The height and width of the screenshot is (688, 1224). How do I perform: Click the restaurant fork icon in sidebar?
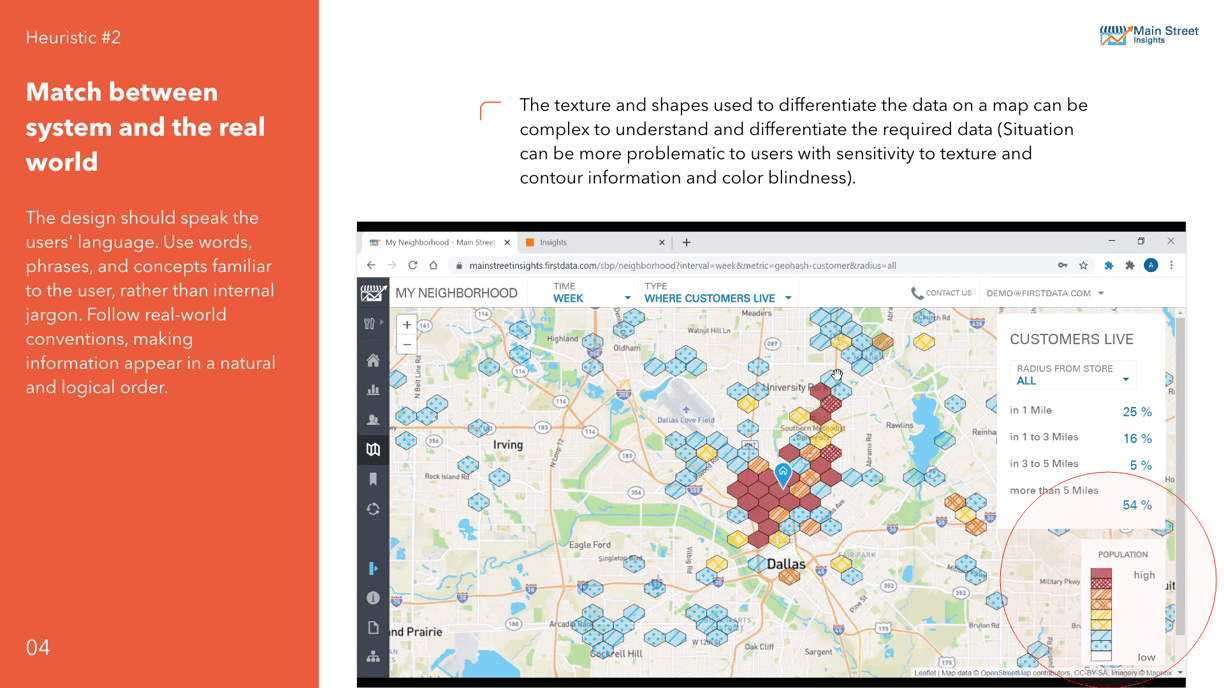(x=370, y=323)
